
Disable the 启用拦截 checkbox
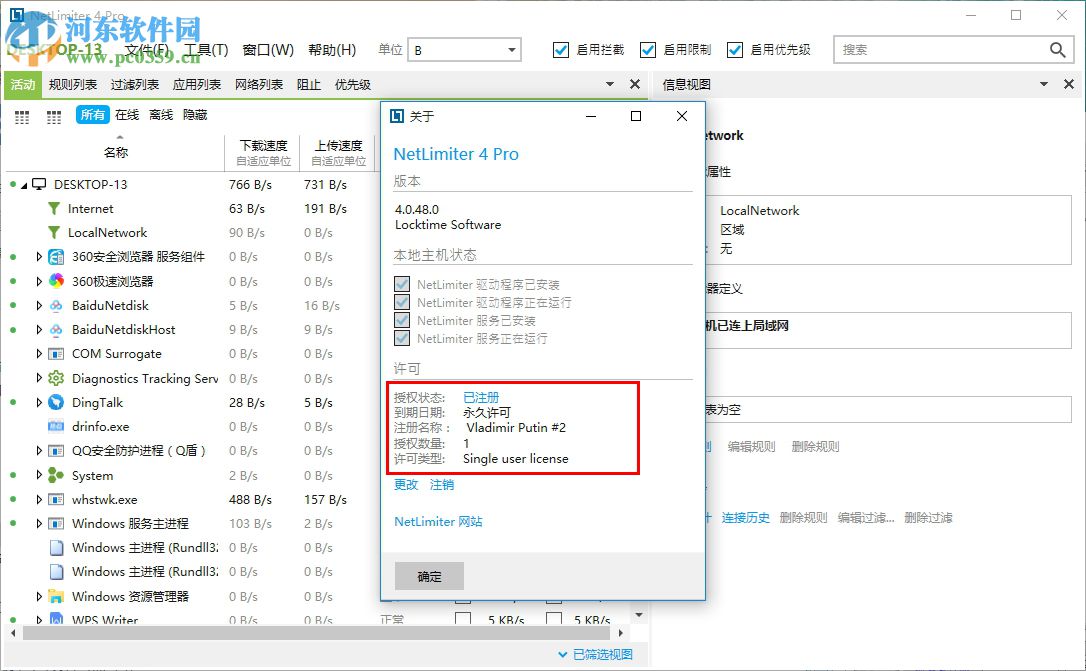coord(562,49)
